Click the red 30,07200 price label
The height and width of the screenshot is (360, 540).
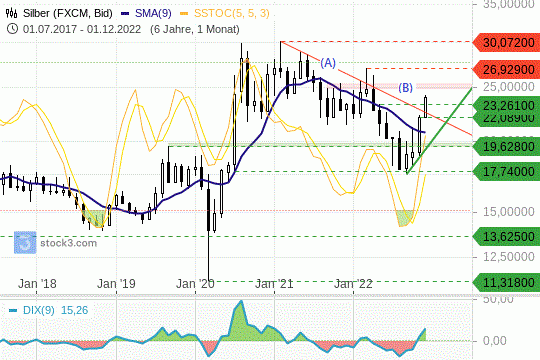[x=506, y=43]
